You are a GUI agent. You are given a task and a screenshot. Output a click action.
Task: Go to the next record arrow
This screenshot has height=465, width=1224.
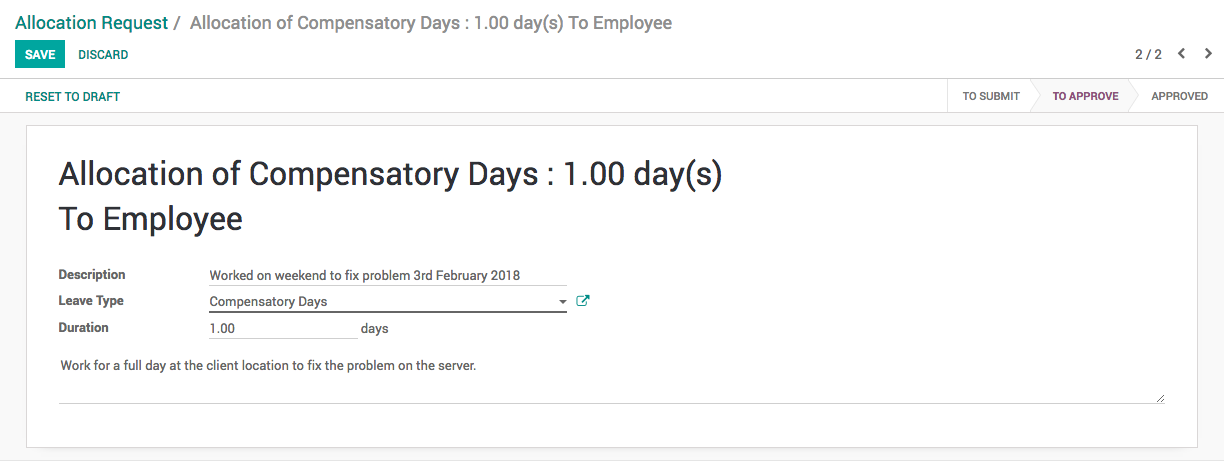1208,54
